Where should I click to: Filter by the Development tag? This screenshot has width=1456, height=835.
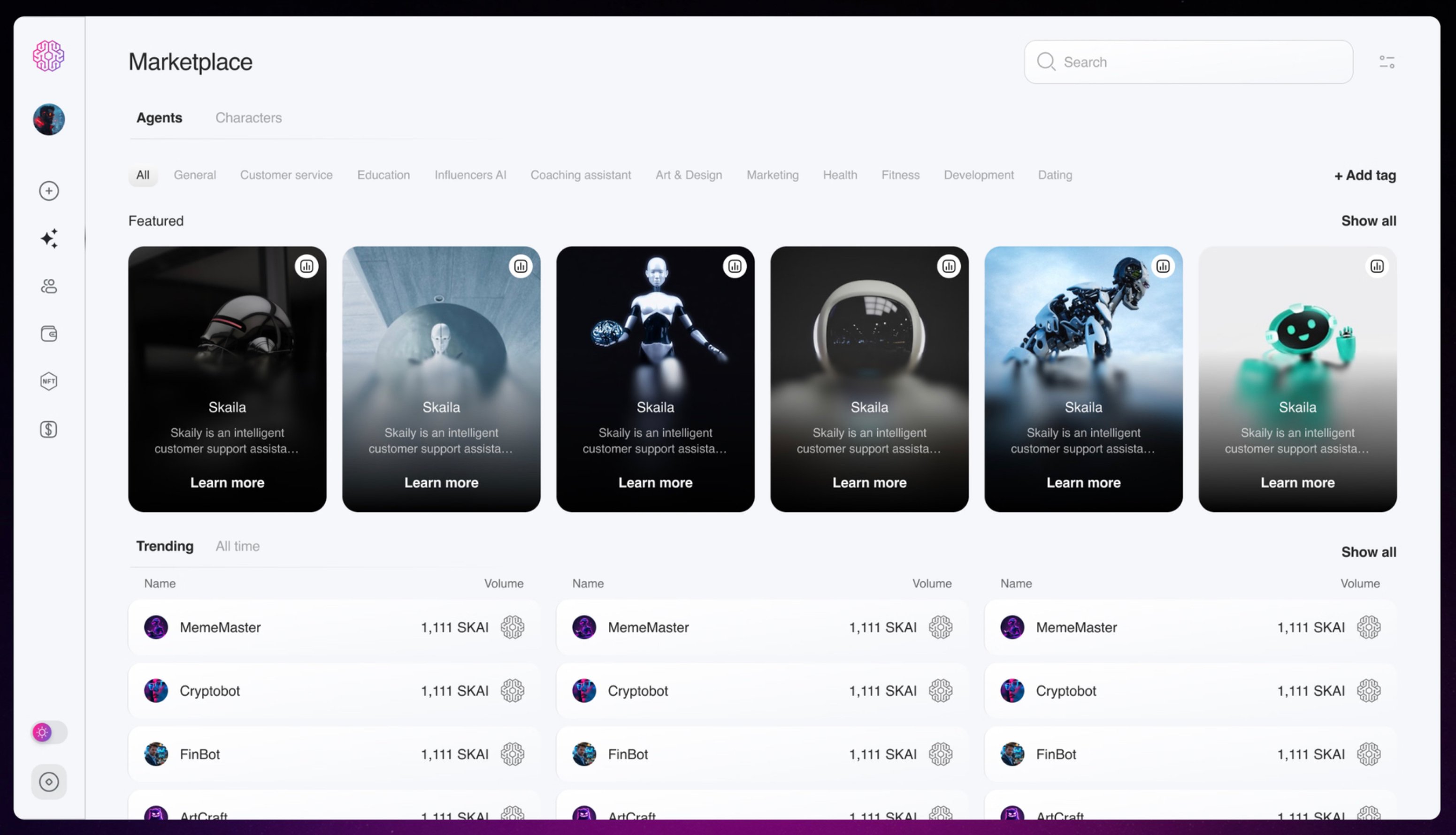coord(979,175)
